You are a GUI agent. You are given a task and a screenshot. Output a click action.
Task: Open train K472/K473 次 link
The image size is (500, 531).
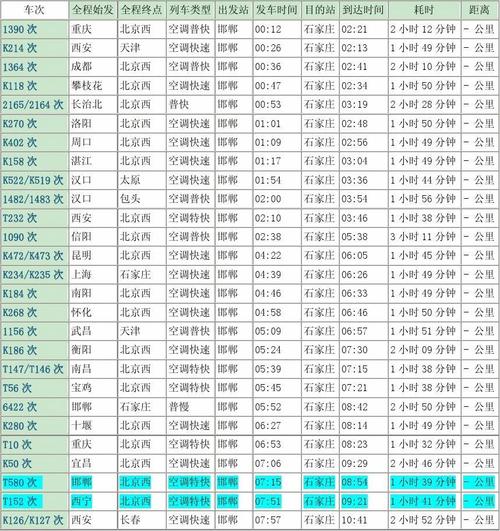(33, 256)
